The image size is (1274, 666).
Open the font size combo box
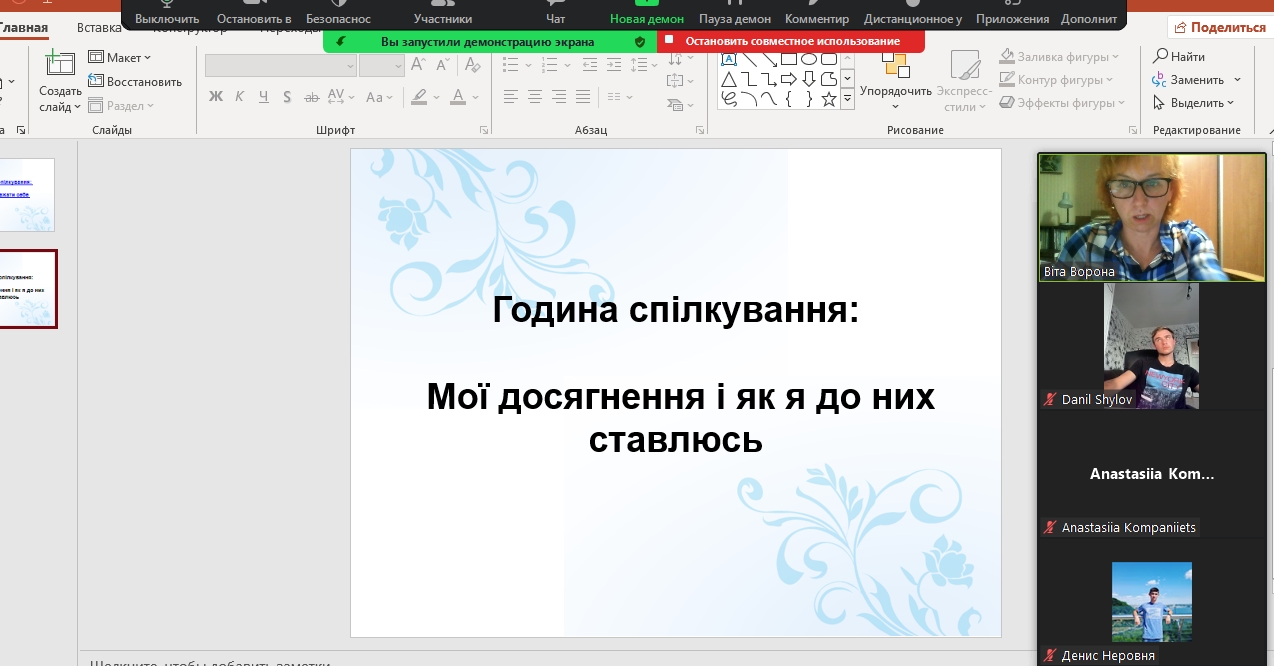click(x=381, y=66)
